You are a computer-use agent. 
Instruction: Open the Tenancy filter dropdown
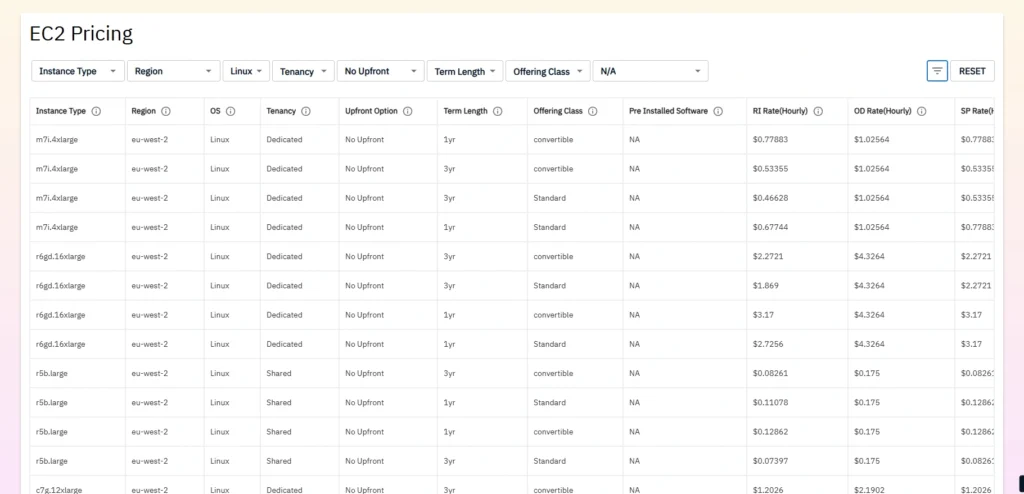click(303, 71)
